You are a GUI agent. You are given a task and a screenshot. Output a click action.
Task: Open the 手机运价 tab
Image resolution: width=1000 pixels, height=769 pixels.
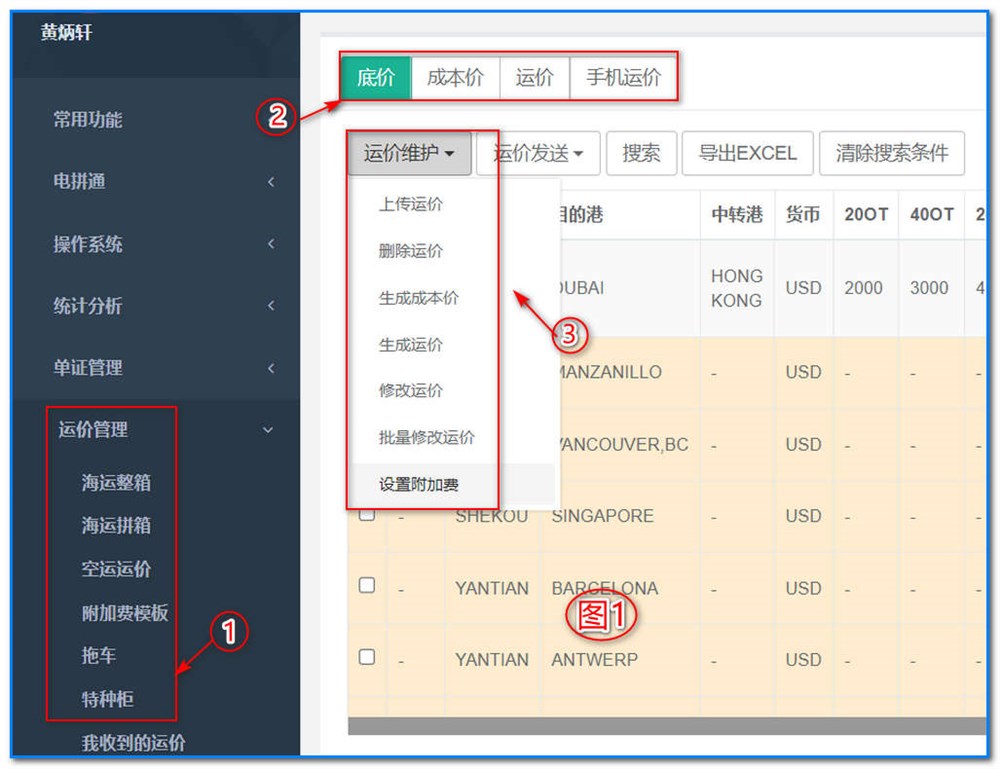point(625,77)
